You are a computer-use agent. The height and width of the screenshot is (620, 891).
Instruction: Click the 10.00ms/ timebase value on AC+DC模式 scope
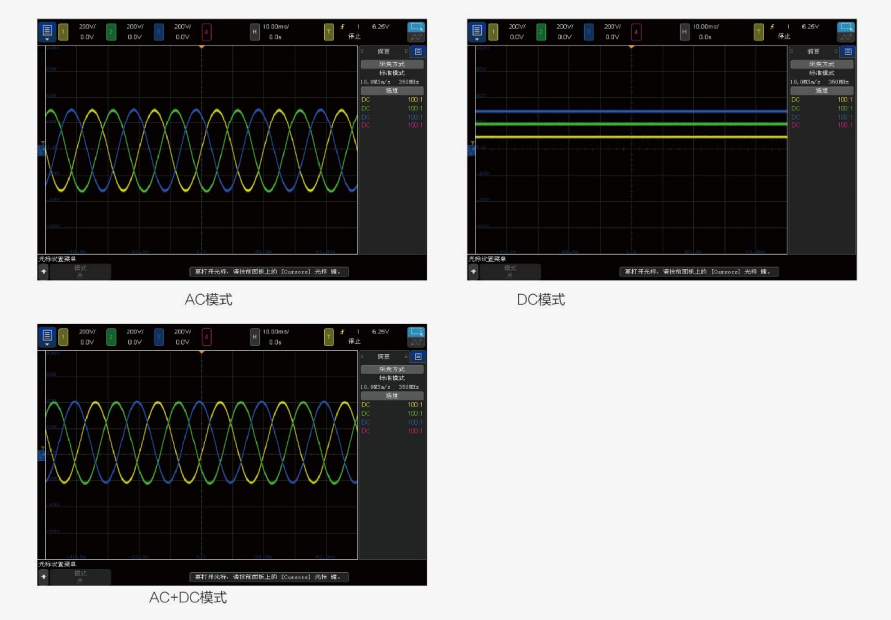276,332
